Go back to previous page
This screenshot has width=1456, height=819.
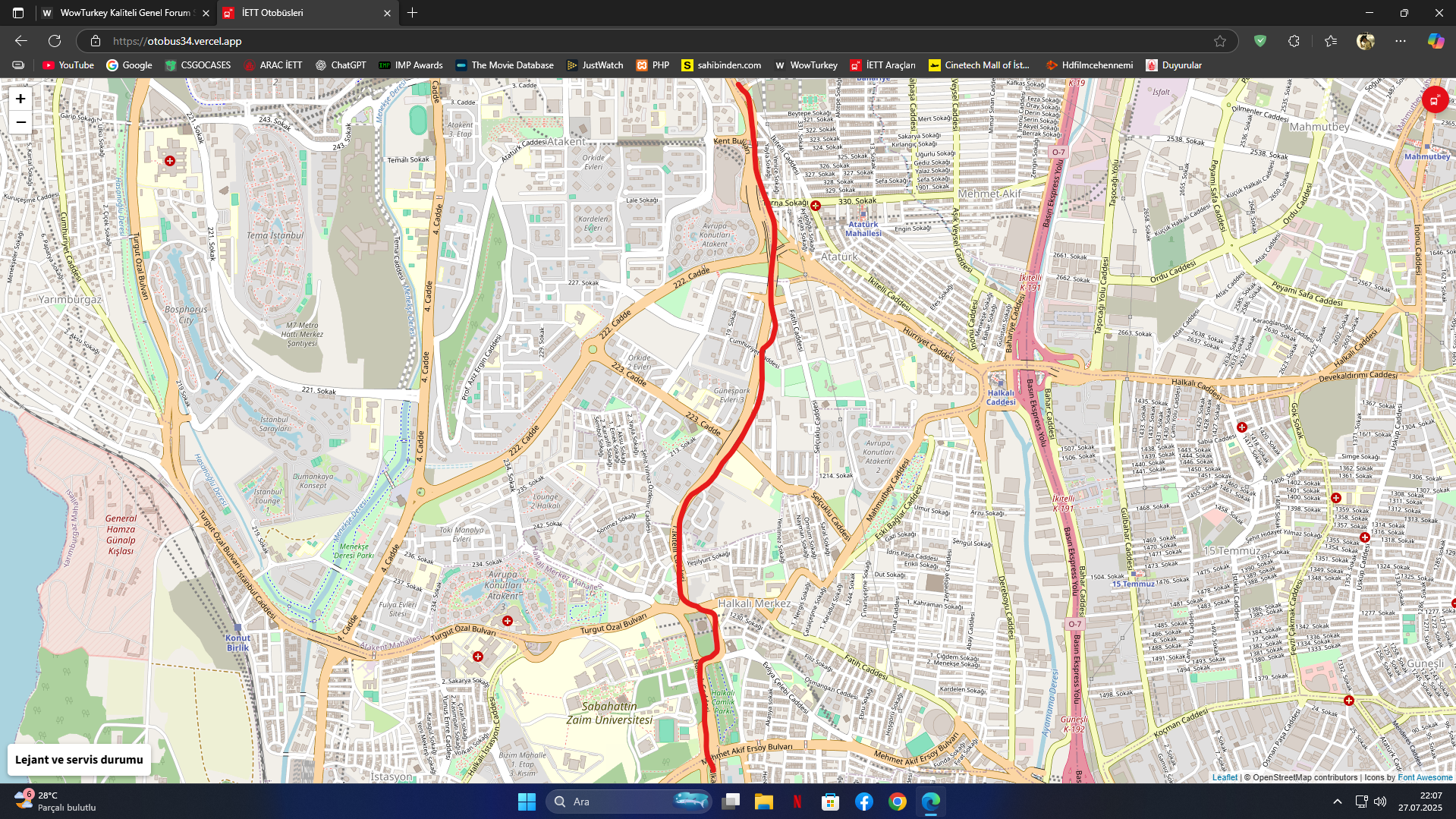(x=20, y=41)
